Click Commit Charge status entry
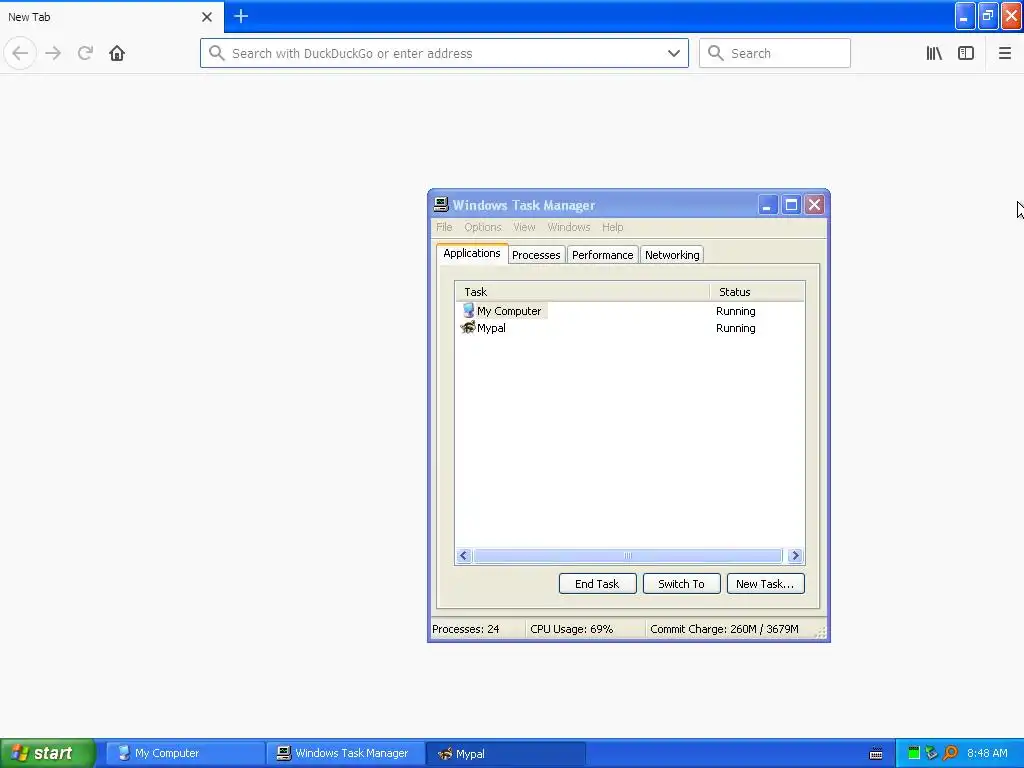The height and width of the screenshot is (768, 1024). tap(724, 629)
